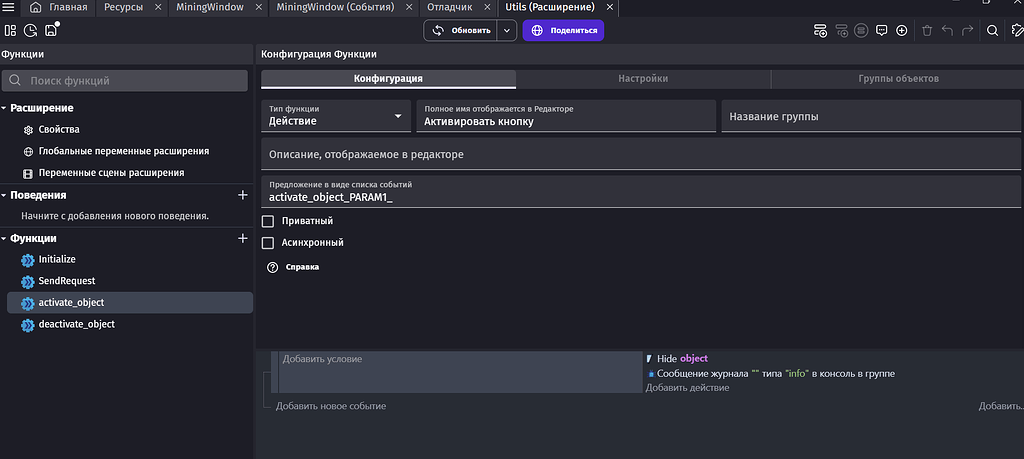Click Добавить условие
Screen dimensions: 1024x459
(322, 359)
